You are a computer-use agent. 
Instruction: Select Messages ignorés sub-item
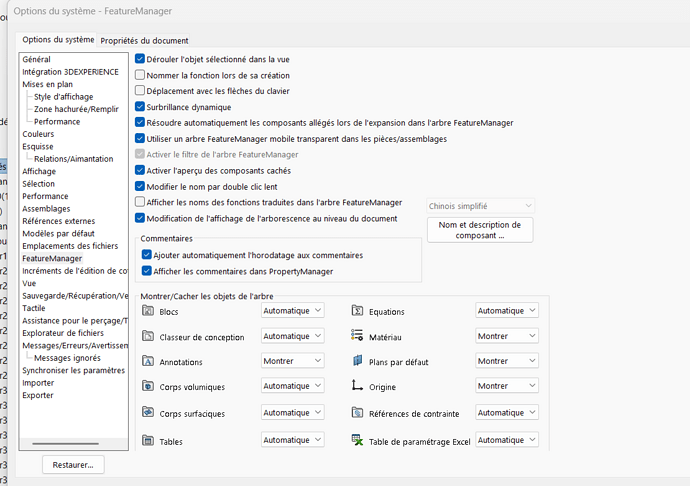coord(67,358)
